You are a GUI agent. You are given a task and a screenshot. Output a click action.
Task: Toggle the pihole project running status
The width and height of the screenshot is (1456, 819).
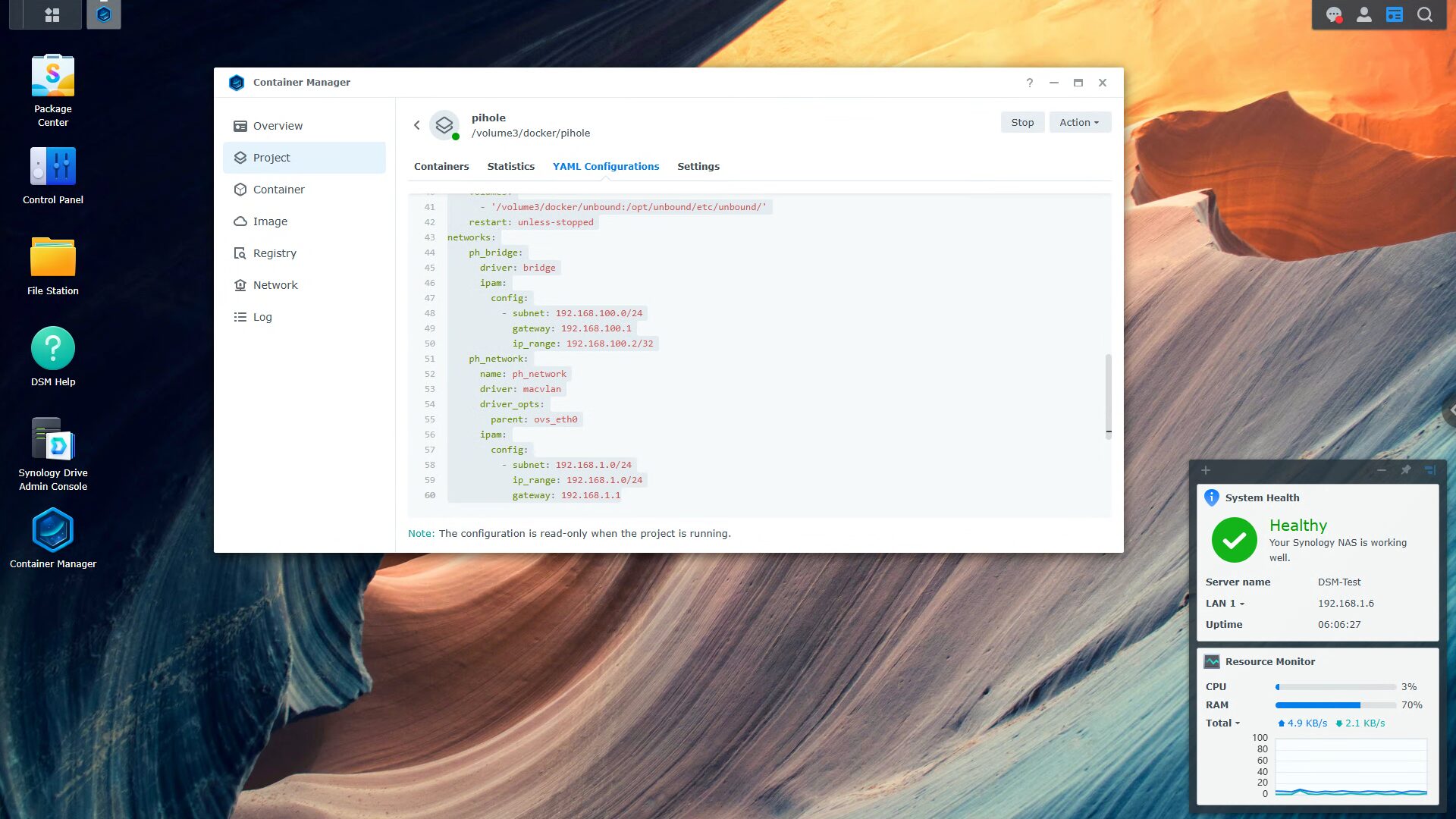[x=1023, y=121]
